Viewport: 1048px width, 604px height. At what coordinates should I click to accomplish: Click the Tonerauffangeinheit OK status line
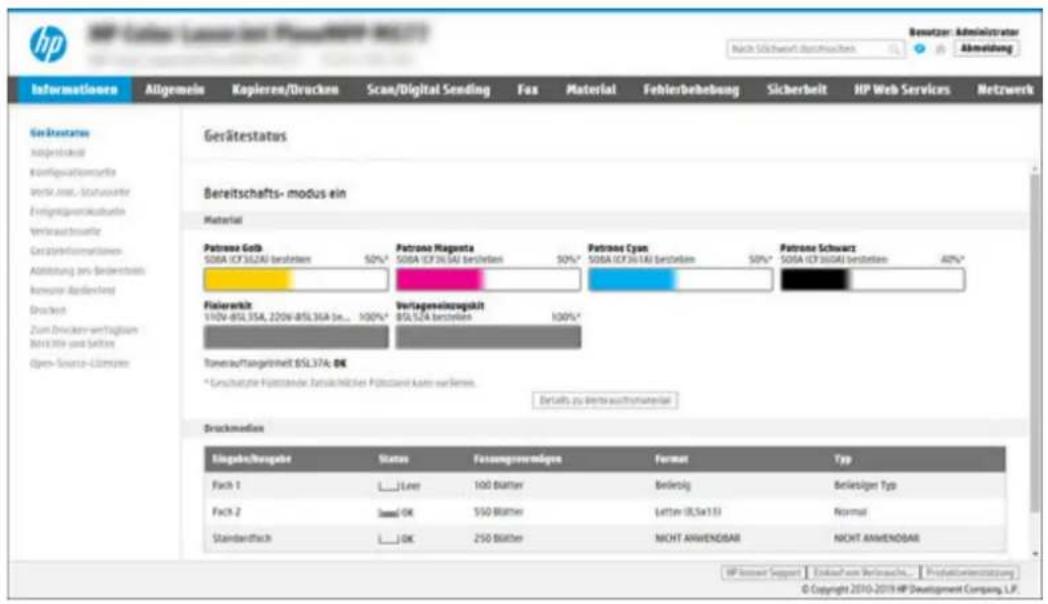(x=275, y=363)
